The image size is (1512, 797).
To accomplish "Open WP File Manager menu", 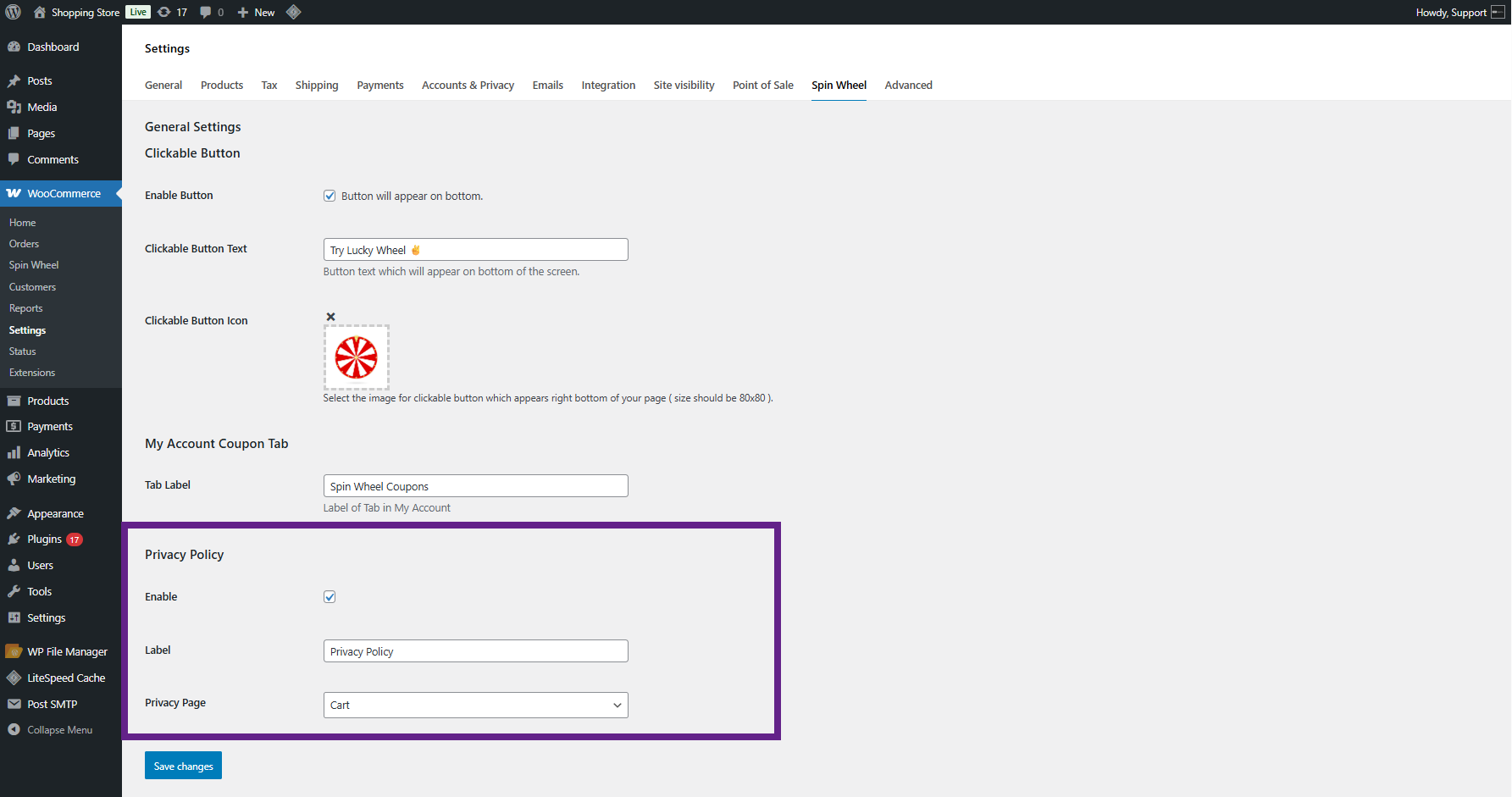I will click(67, 652).
